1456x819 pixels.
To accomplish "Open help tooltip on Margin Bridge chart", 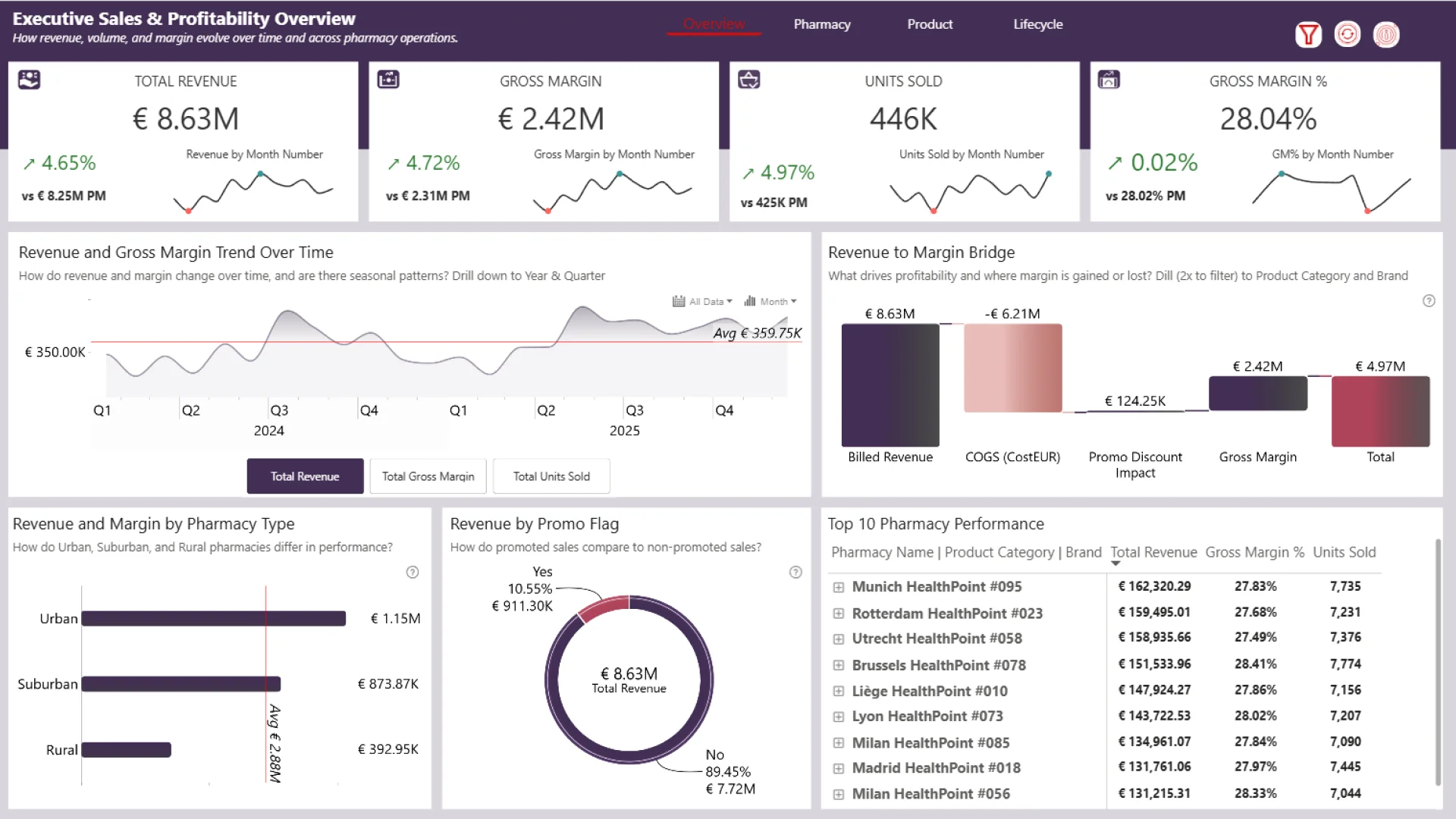I will point(1429,301).
